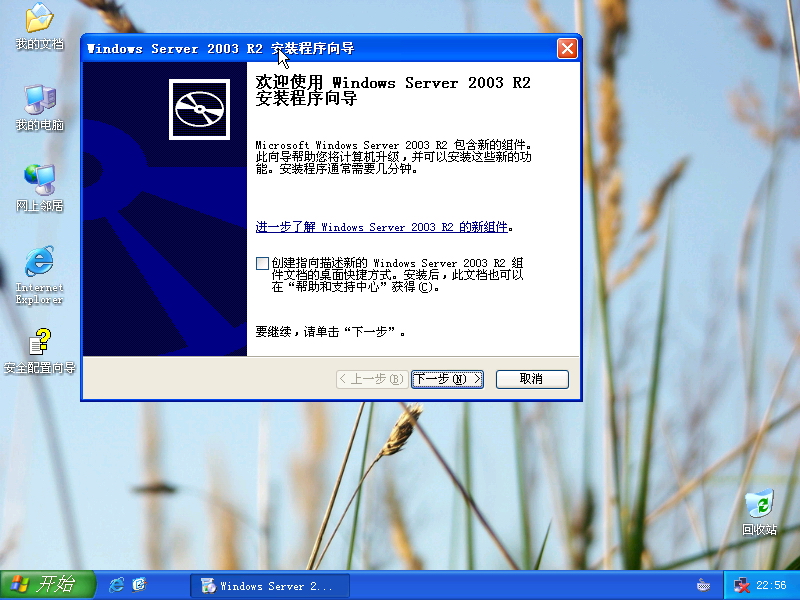Click the wizard title bar text

[x=220, y=49]
